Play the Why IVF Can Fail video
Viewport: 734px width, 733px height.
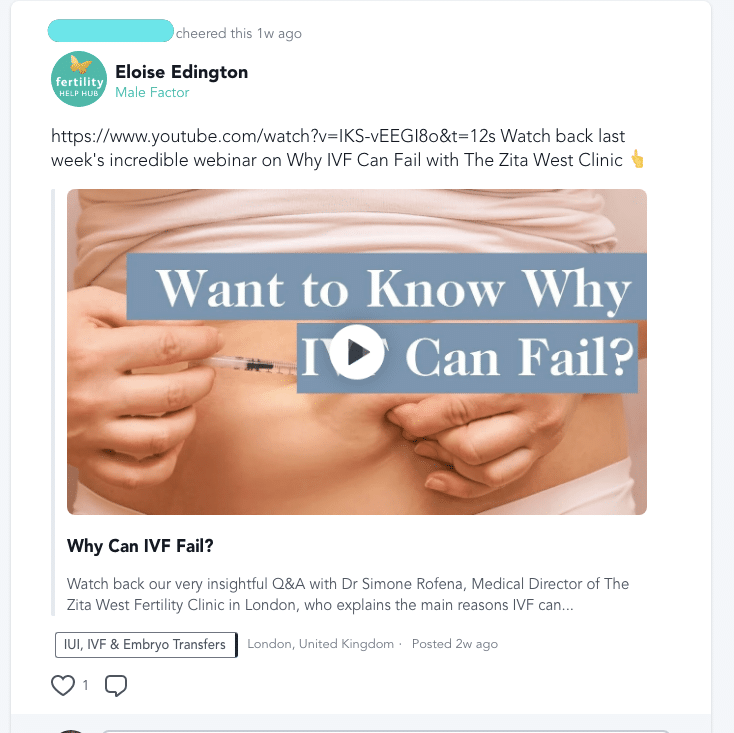click(357, 352)
